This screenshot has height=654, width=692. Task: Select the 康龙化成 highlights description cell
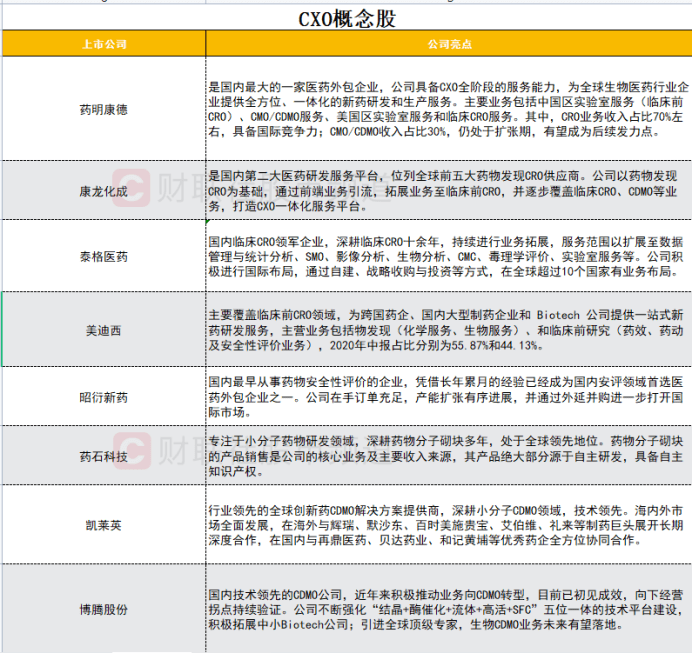click(448, 190)
